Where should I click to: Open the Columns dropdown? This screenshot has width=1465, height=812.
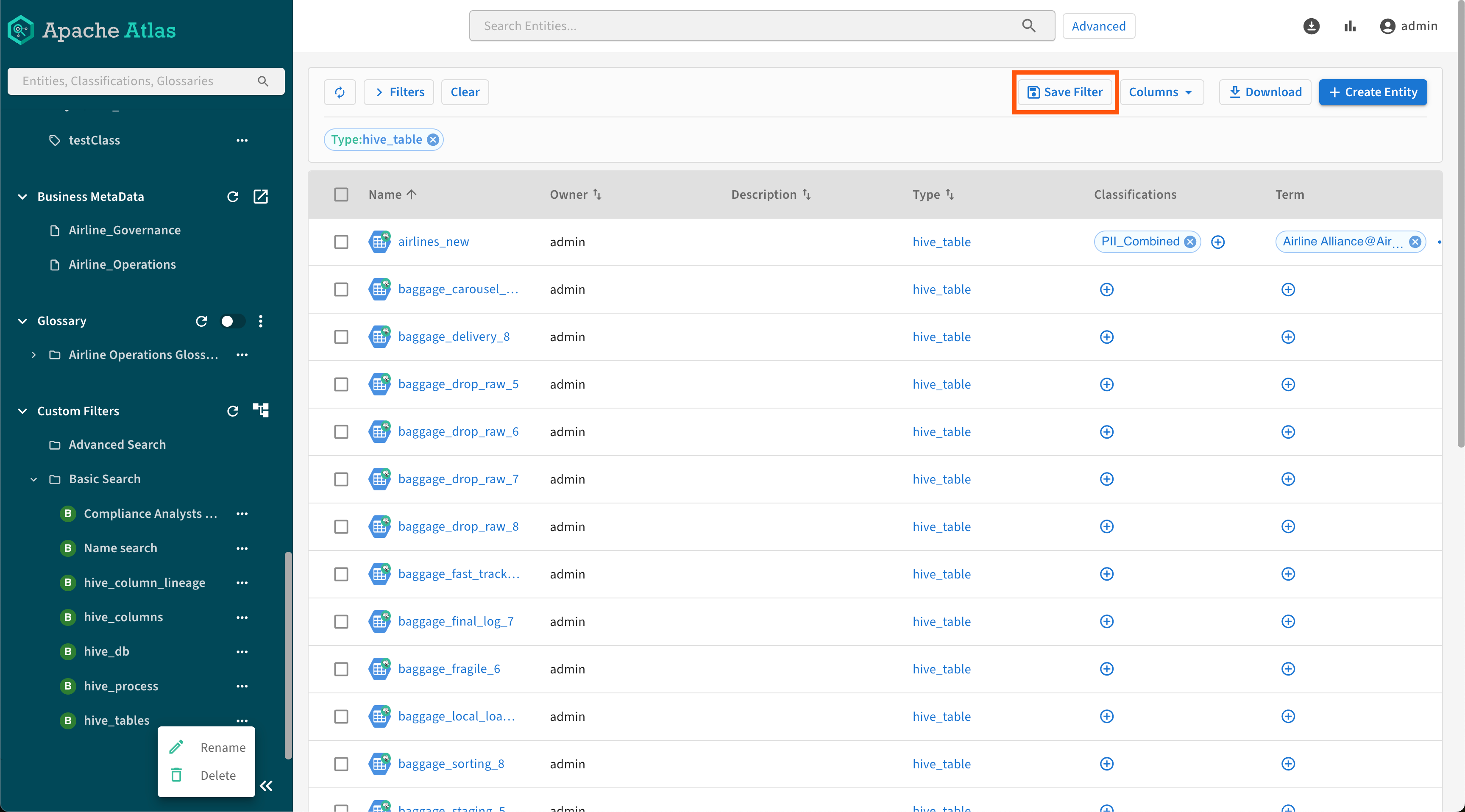(x=1161, y=92)
